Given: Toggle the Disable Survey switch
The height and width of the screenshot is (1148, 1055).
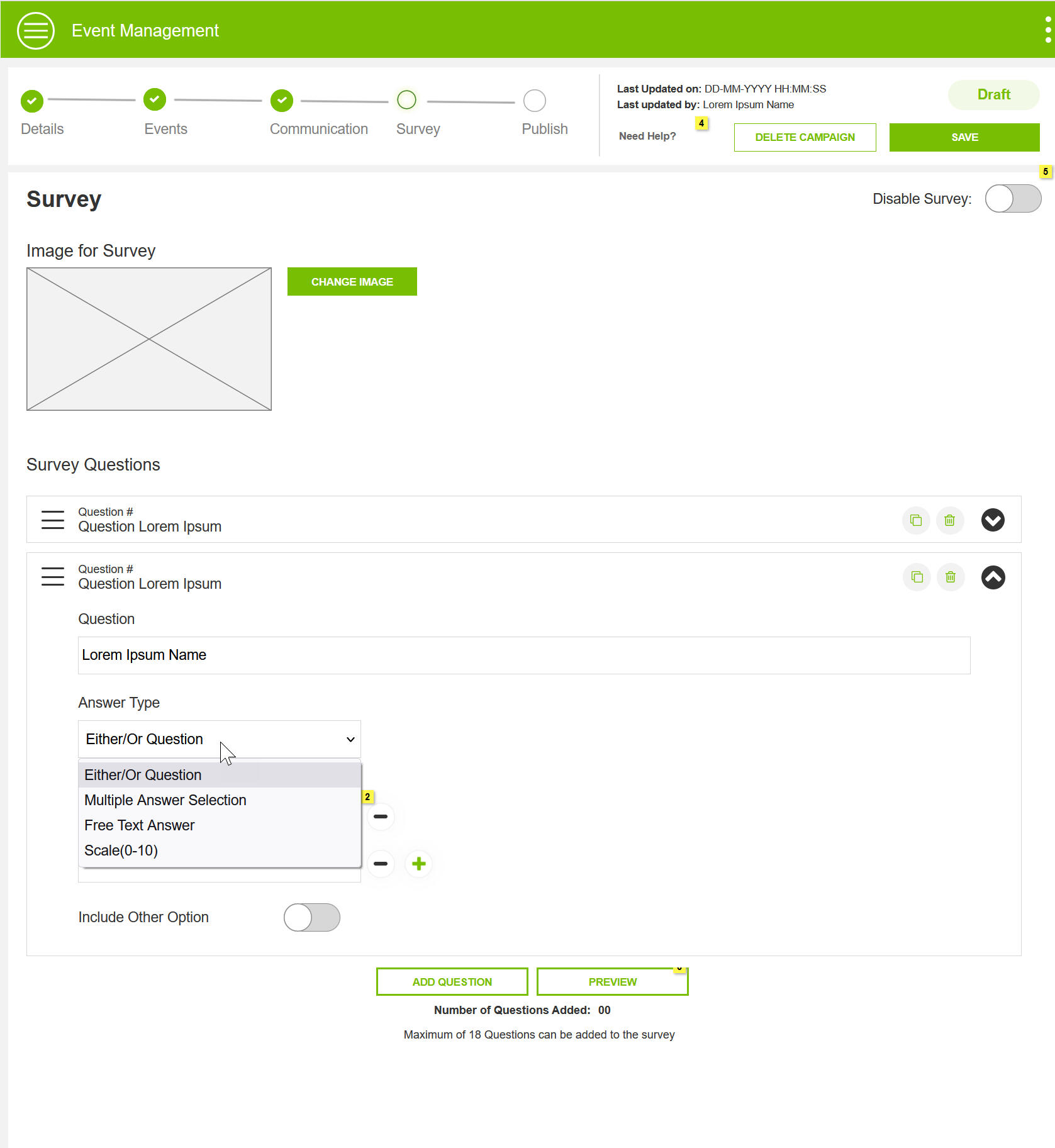Looking at the screenshot, I should click(x=1013, y=199).
